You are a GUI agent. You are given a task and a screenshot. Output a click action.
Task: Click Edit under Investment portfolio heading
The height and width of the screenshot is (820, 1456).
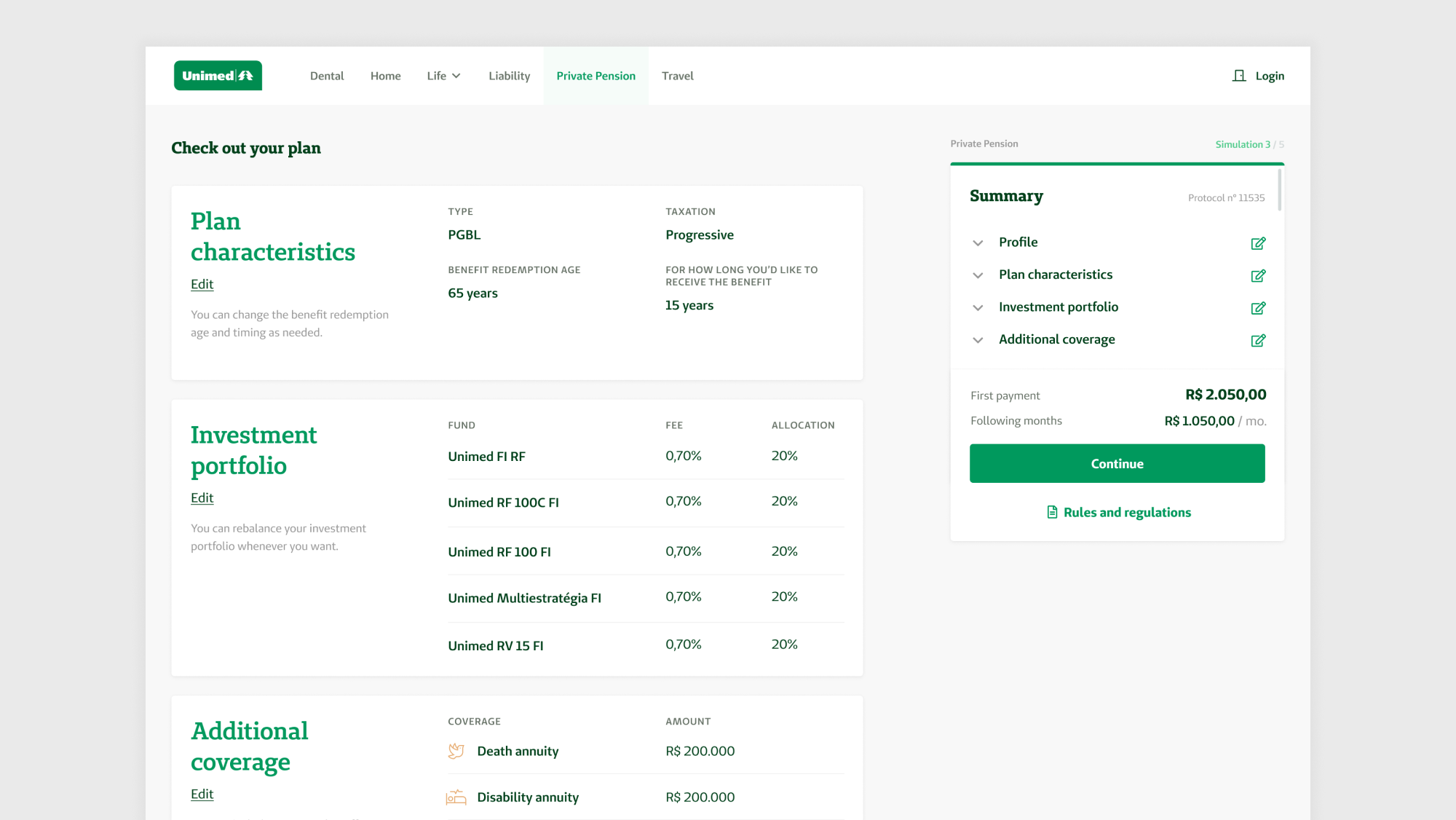coord(202,498)
